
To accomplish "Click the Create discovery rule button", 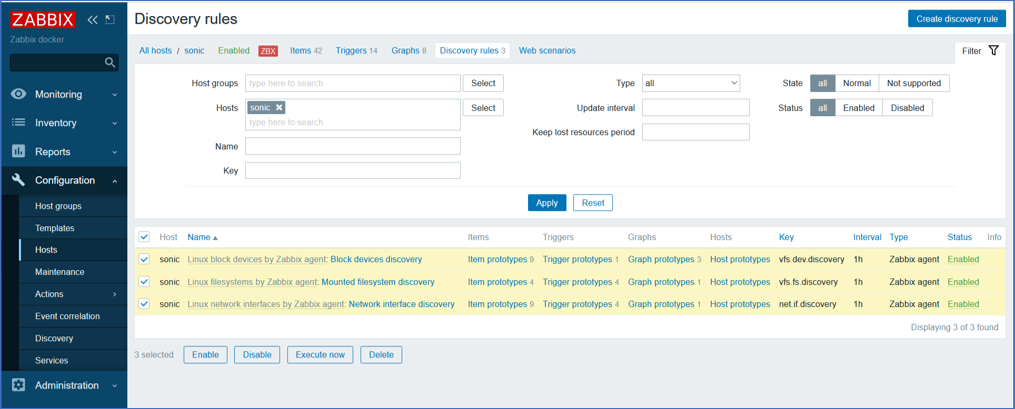I will pyautogui.click(x=957, y=19).
